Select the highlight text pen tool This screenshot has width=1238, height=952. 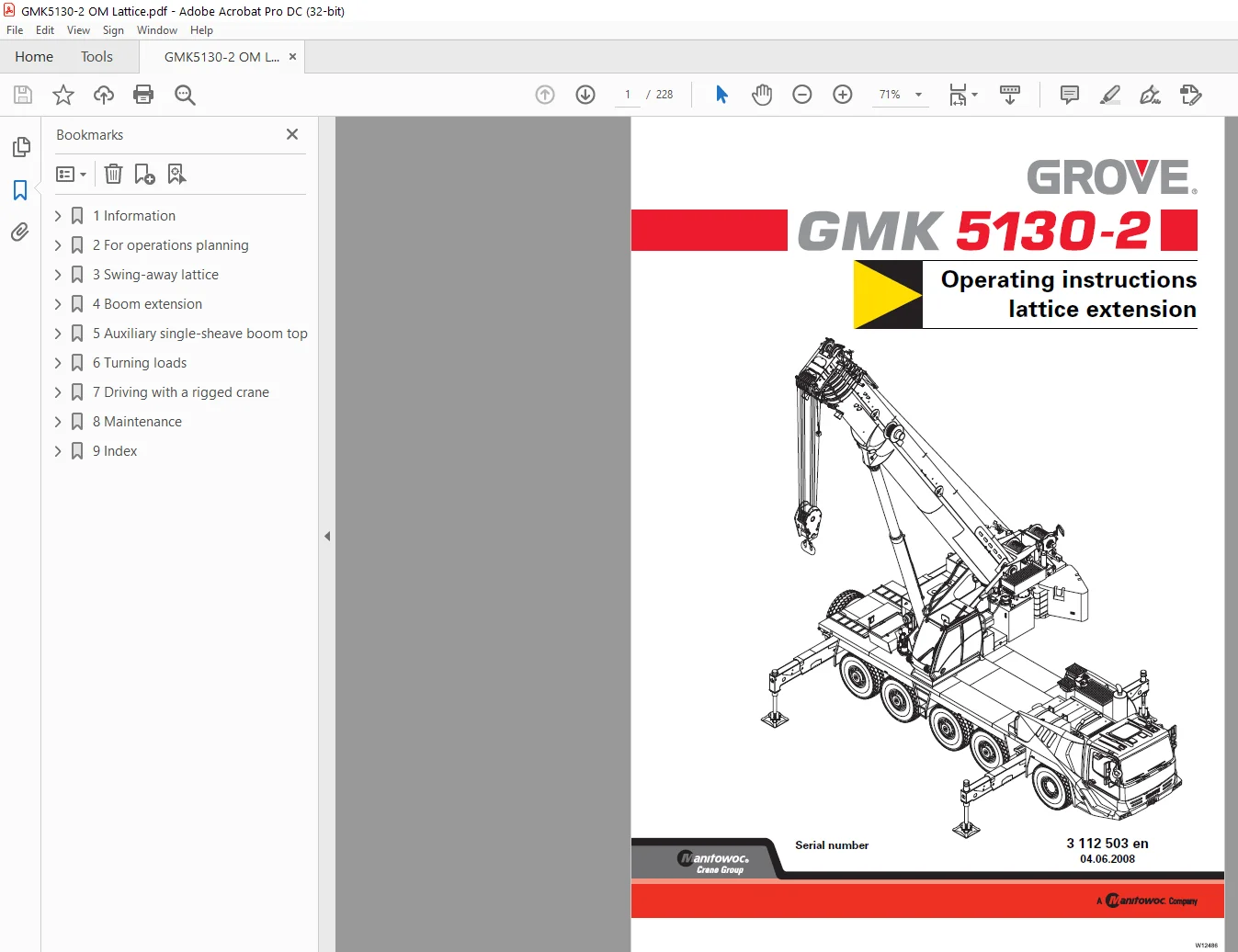(1110, 95)
